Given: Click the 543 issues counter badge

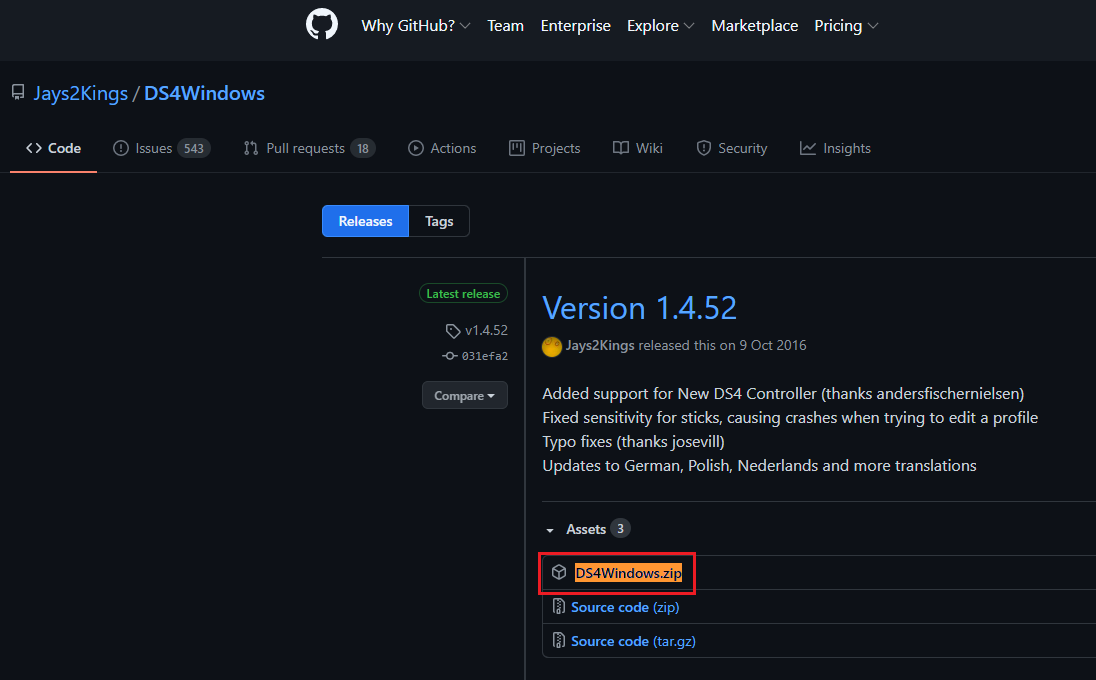Looking at the screenshot, I should pos(194,148).
